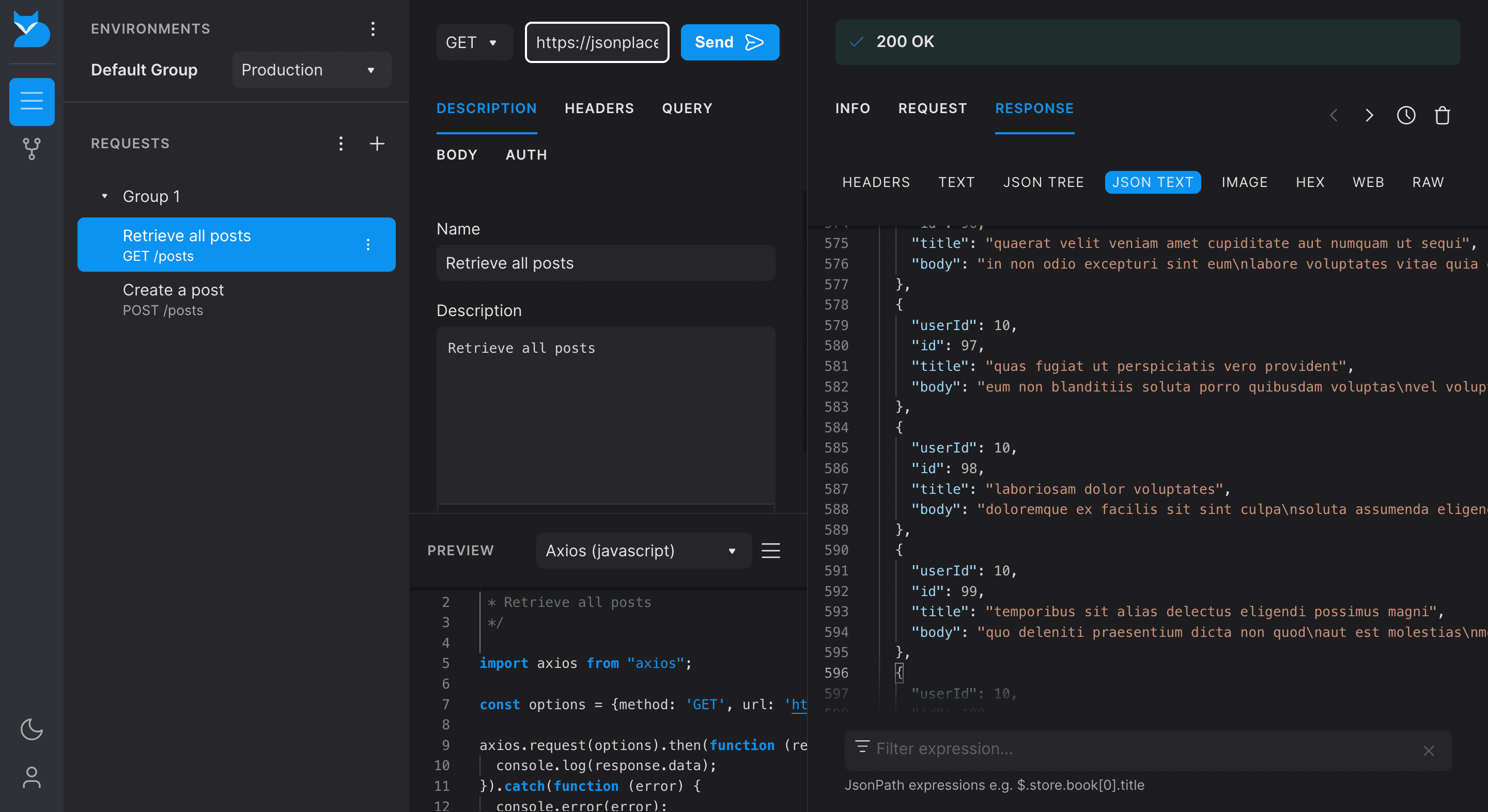Image resolution: width=1488 pixels, height=812 pixels.
Task: Open the git branch sidebar icon
Action: click(x=32, y=149)
